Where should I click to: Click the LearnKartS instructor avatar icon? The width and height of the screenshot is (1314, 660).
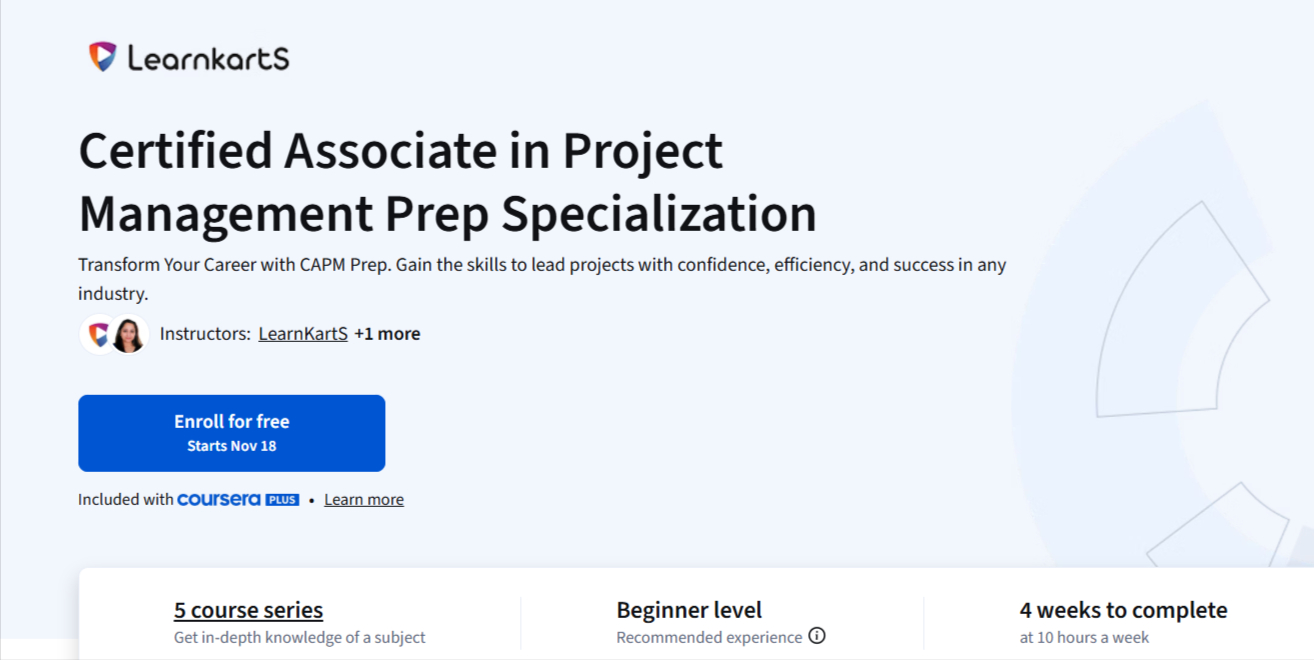tap(99, 334)
